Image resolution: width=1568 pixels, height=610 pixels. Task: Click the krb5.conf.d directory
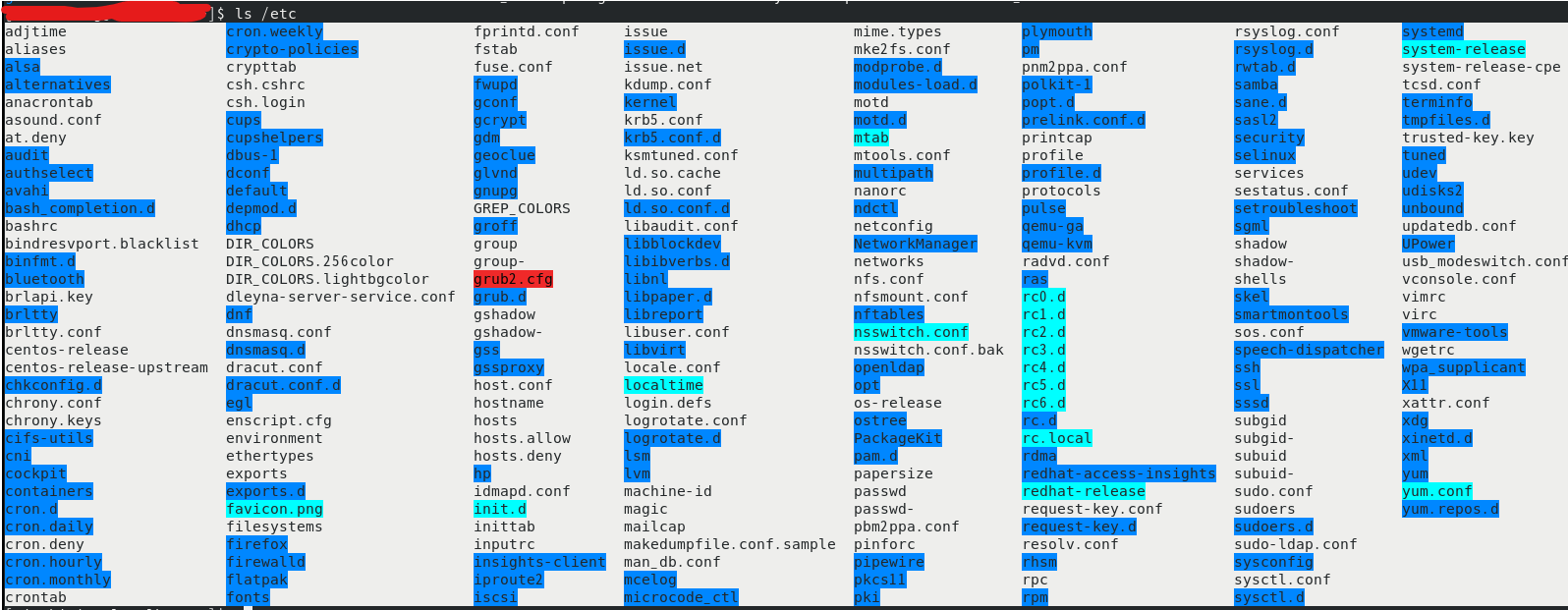pyautogui.click(x=672, y=138)
